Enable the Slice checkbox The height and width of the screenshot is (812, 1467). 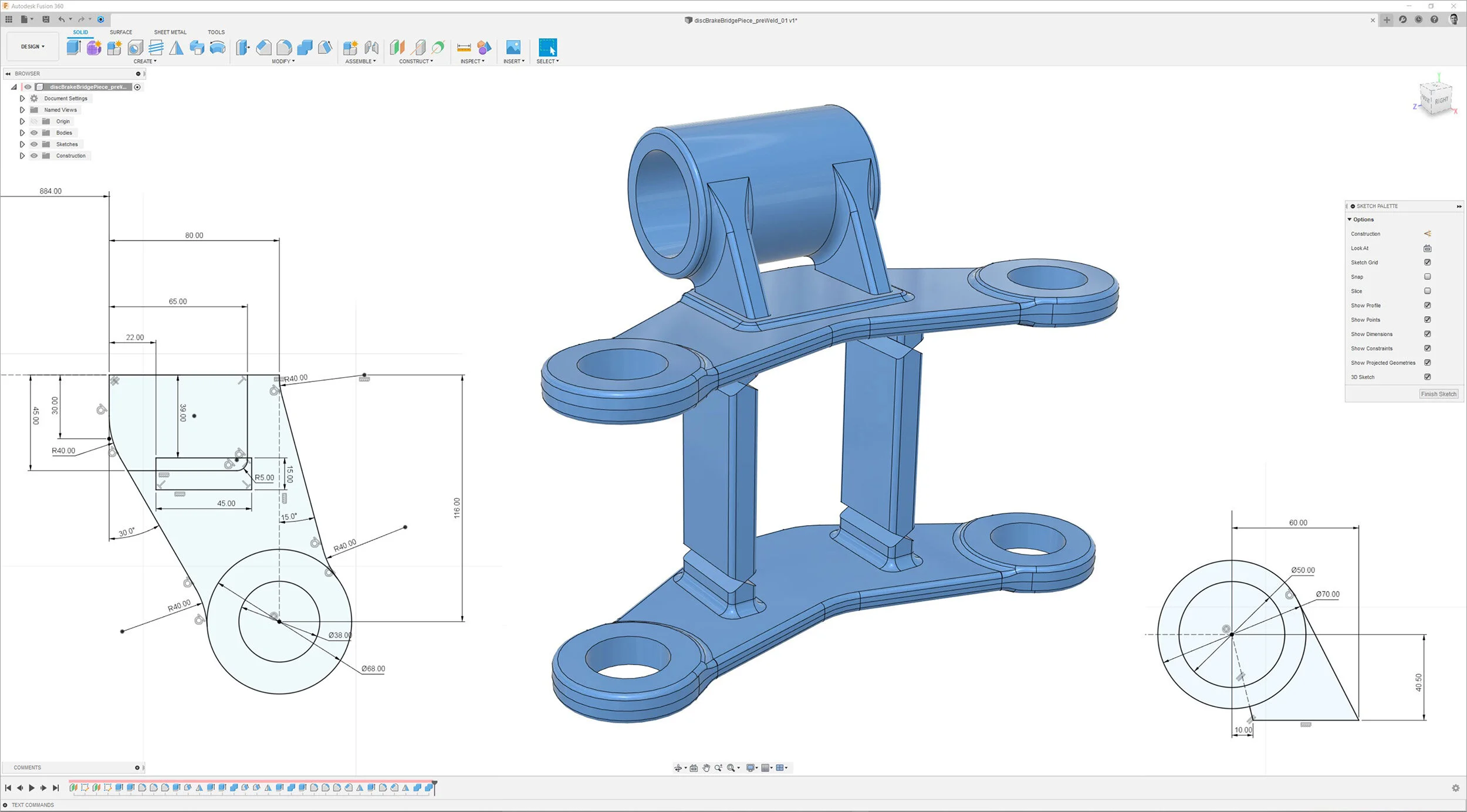coord(1428,291)
